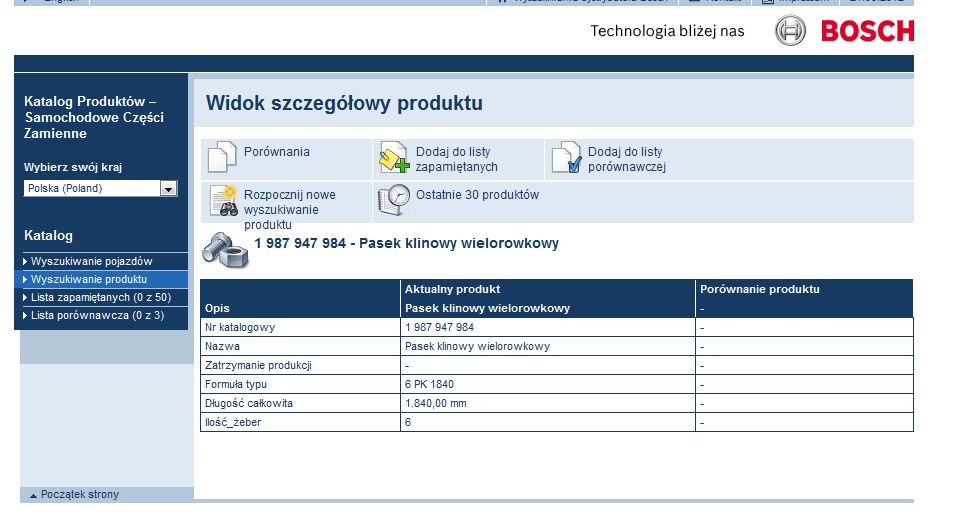Click Dodaj do listy porównawczej link
This screenshot has width=976, height=520.
pos(627,159)
